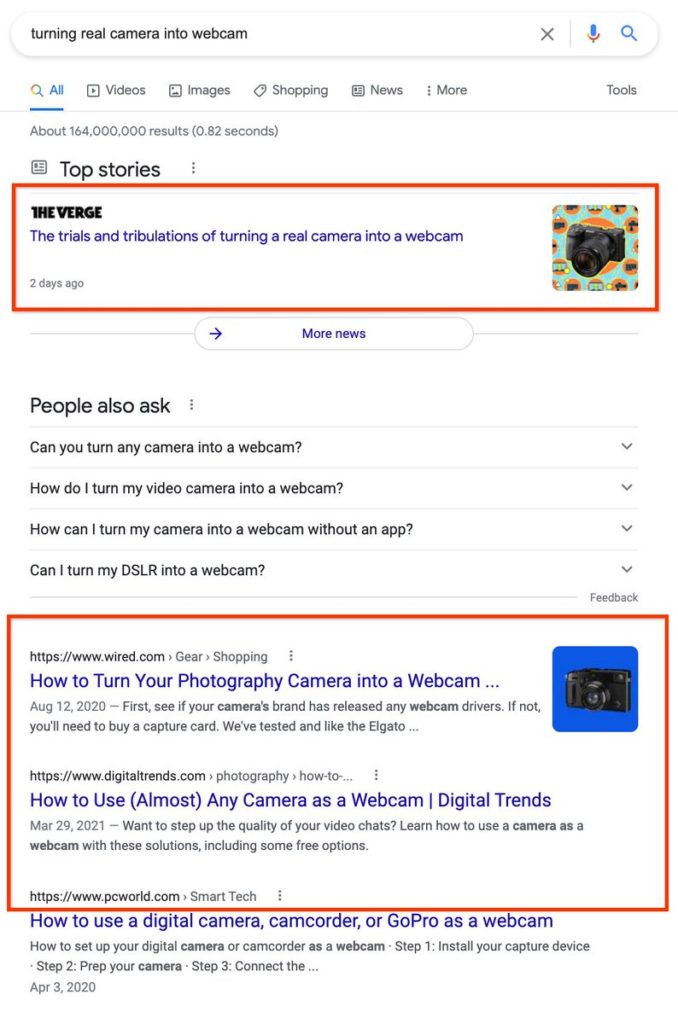Click the wired.com URL breadcrumb
This screenshot has width=678, height=1024.
(149, 656)
